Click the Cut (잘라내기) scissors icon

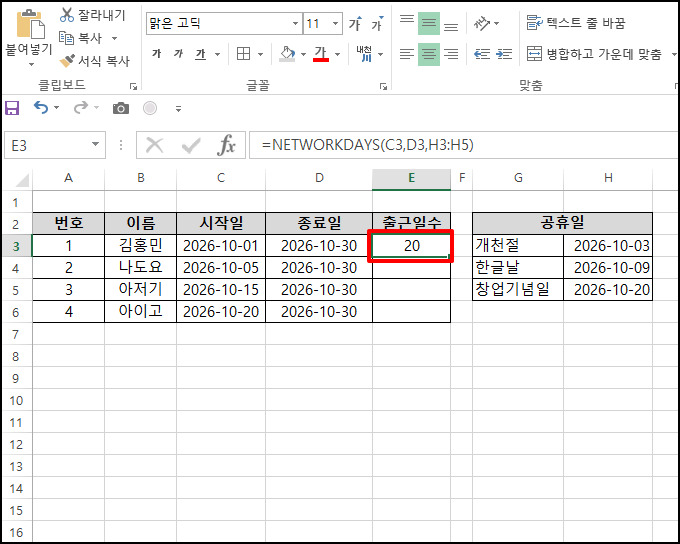point(66,15)
